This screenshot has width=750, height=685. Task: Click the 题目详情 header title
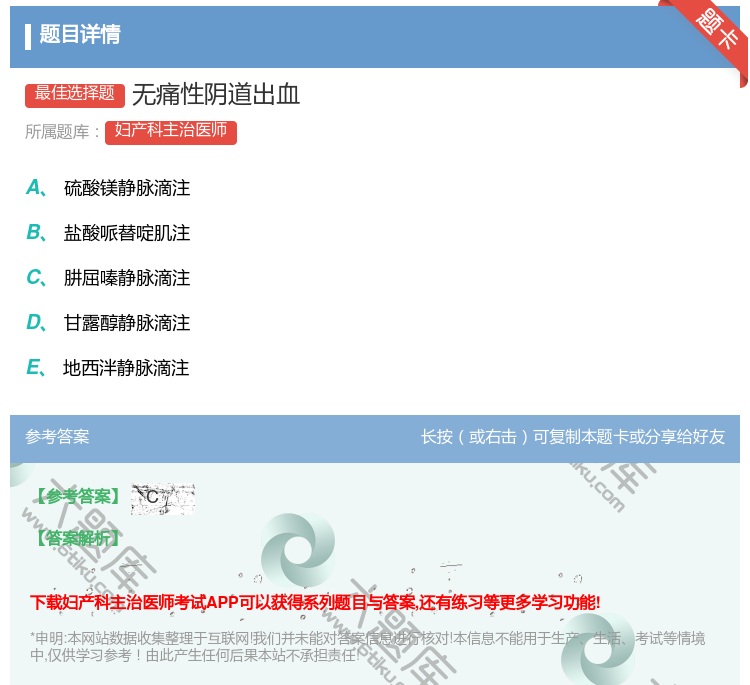pos(80,34)
